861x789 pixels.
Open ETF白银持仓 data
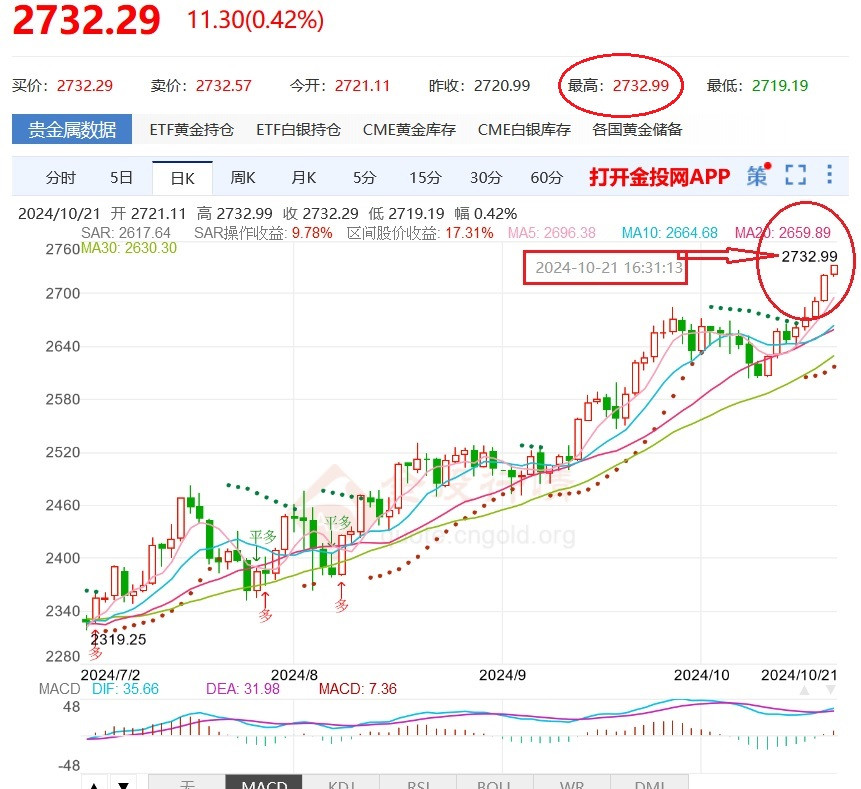(298, 130)
